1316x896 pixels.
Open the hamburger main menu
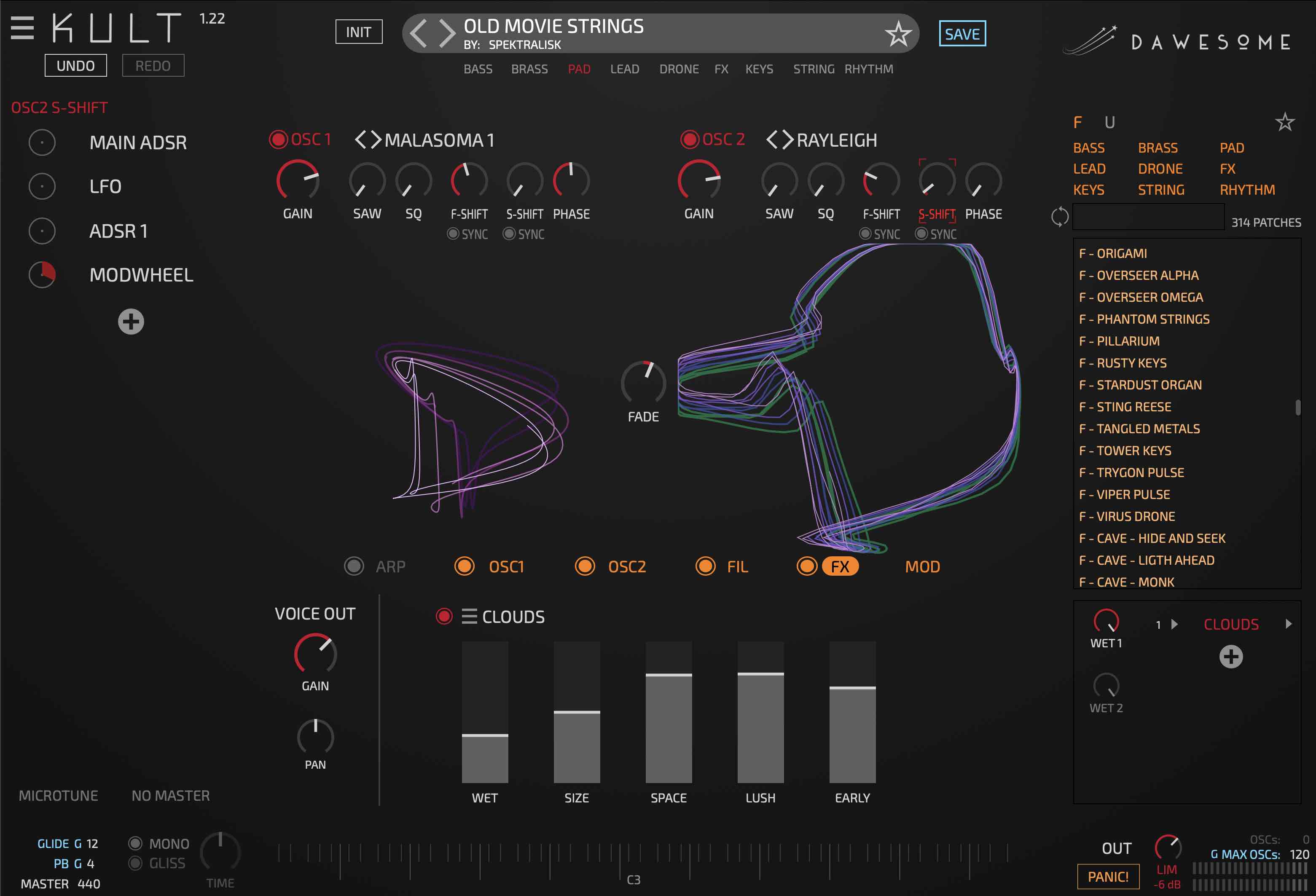click(22, 28)
